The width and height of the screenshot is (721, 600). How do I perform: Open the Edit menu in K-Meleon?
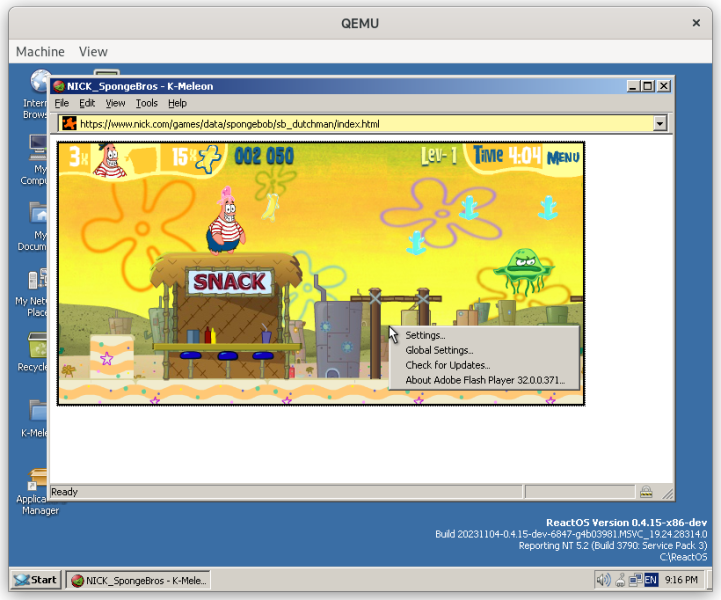87,103
